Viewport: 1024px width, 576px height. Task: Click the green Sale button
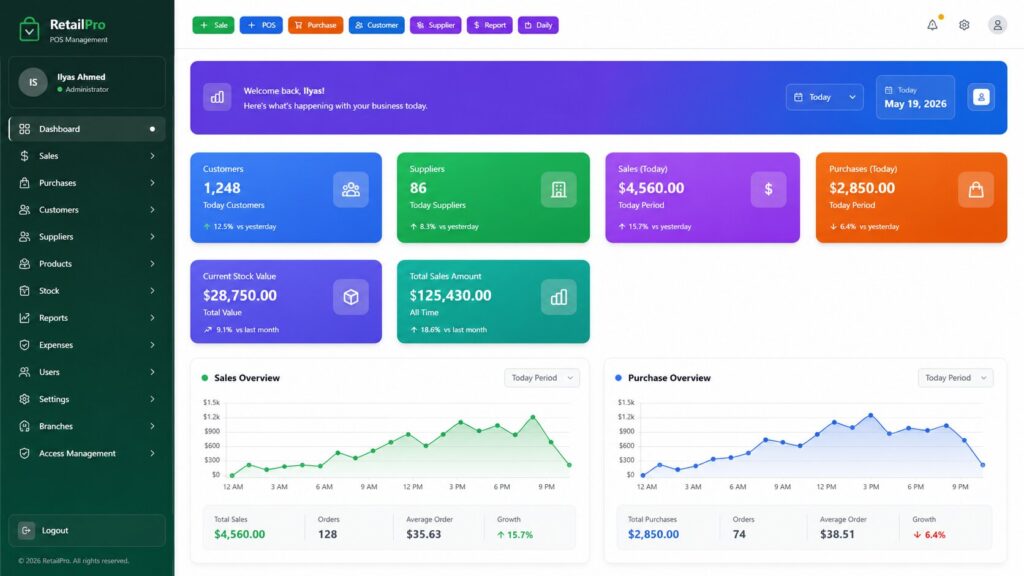tap(213, 25)
